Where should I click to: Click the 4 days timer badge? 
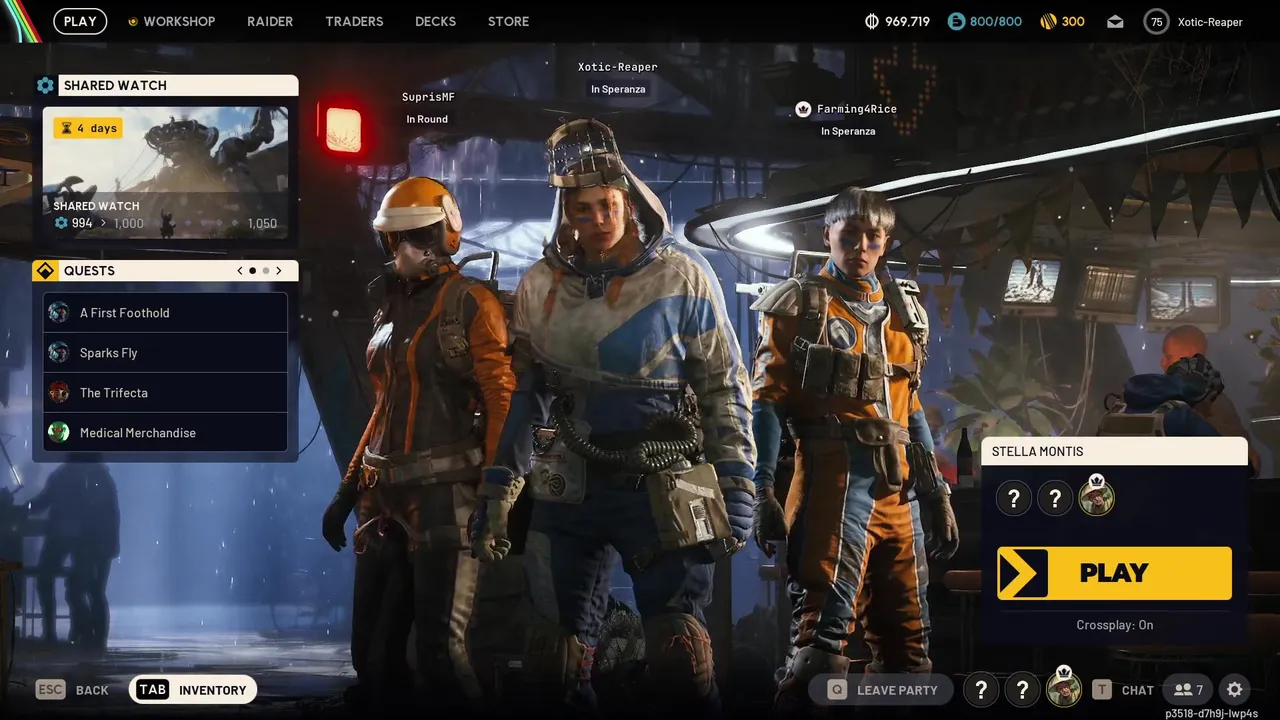88,128
